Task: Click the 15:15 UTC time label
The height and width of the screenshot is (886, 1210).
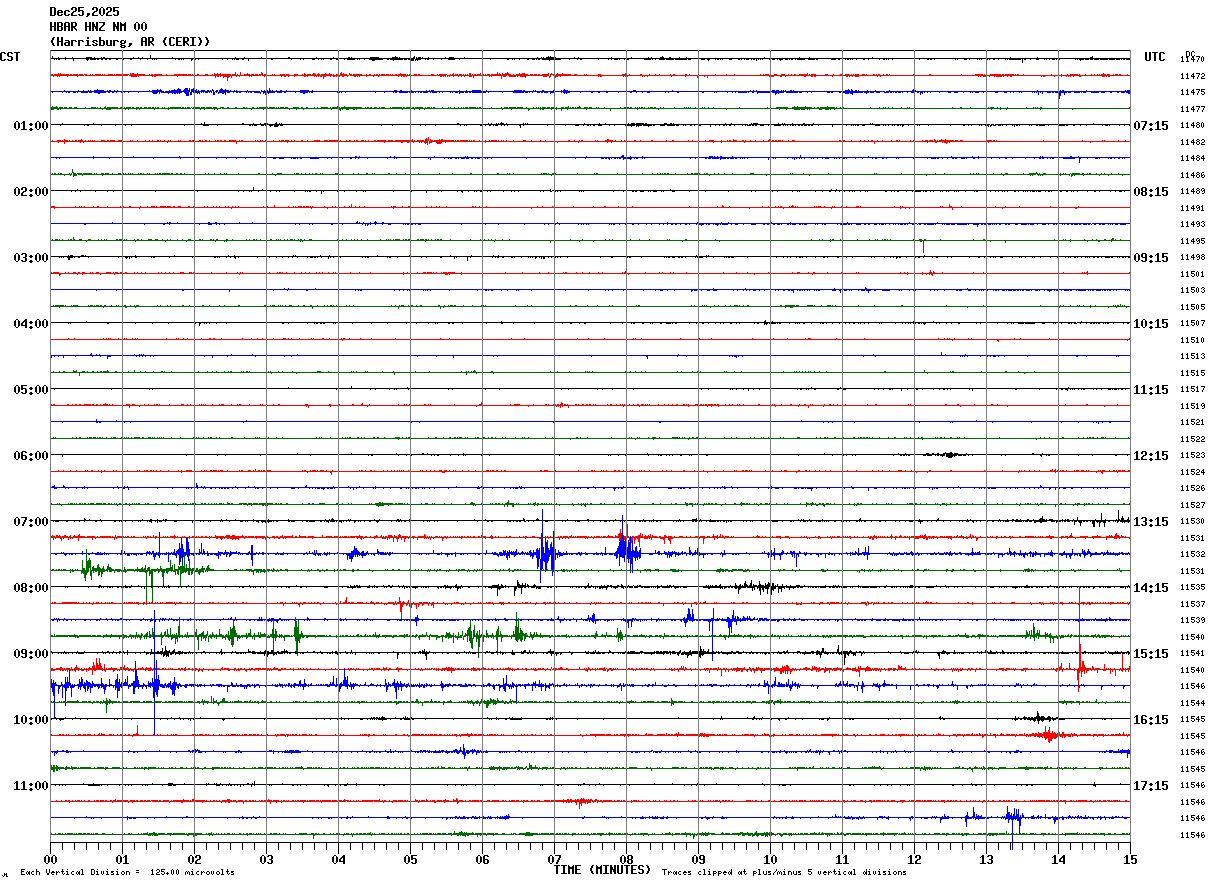Action: coord(1151,654)
